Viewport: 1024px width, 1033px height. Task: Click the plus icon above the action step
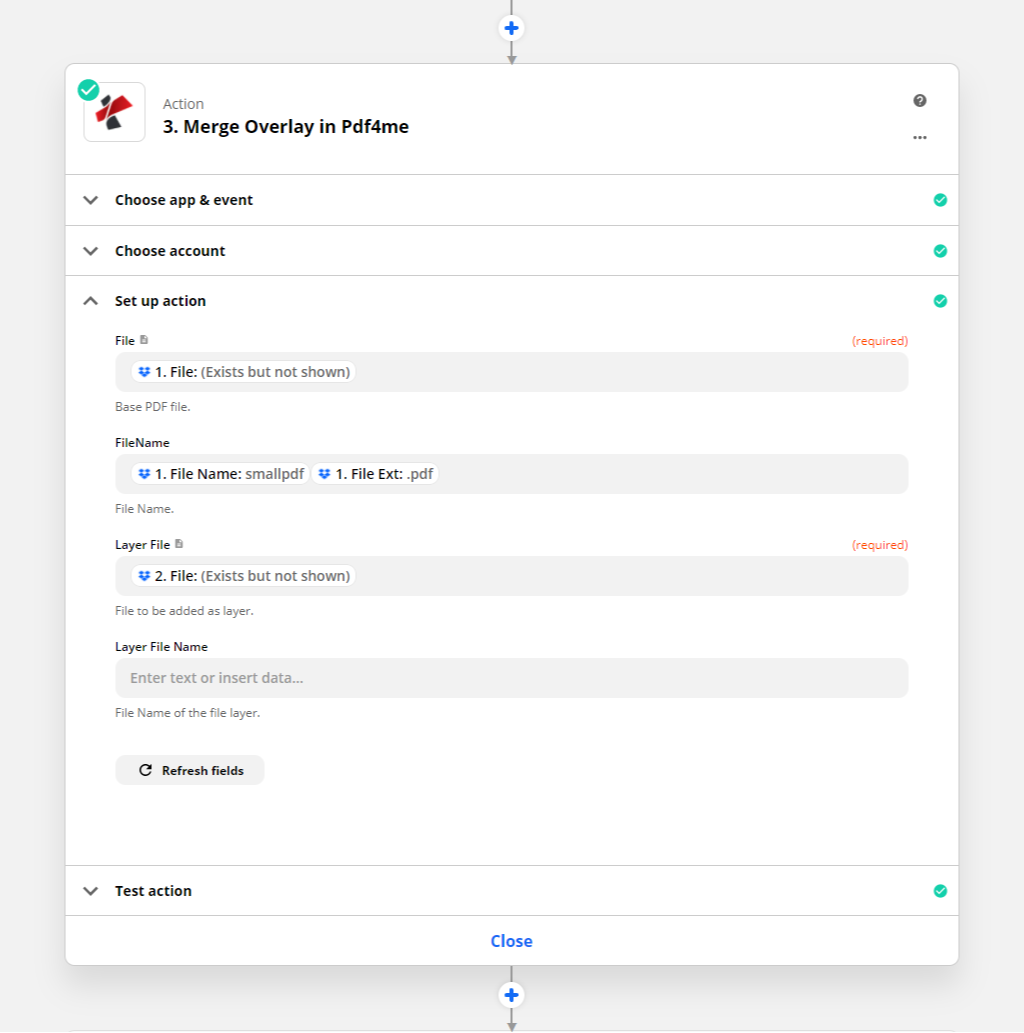click(511, 27)
